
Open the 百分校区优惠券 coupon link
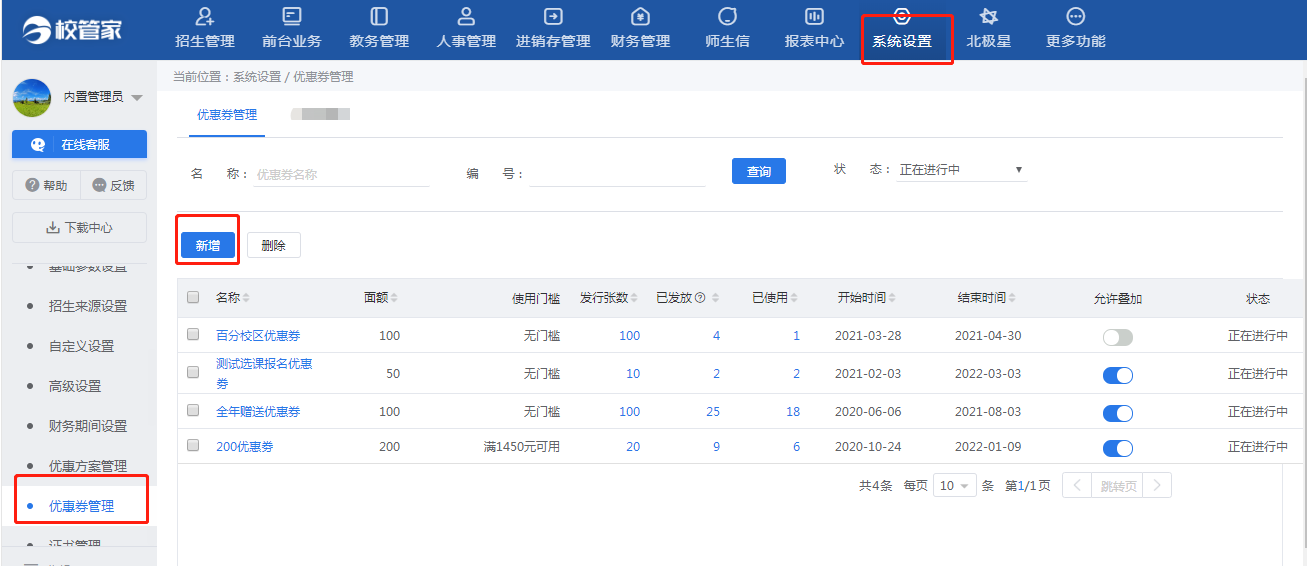pyautogui.click(x=258, y=336)
